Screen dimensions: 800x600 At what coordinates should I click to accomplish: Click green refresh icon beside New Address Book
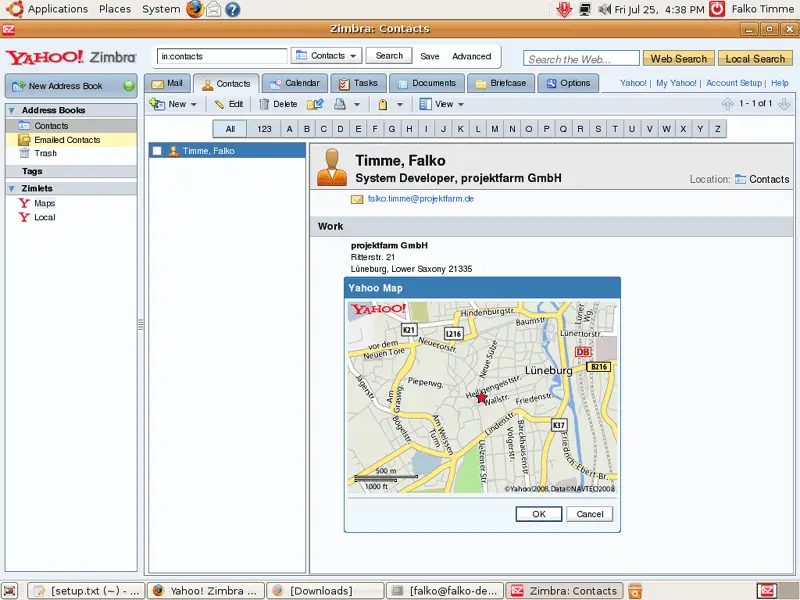coord(129,86)
